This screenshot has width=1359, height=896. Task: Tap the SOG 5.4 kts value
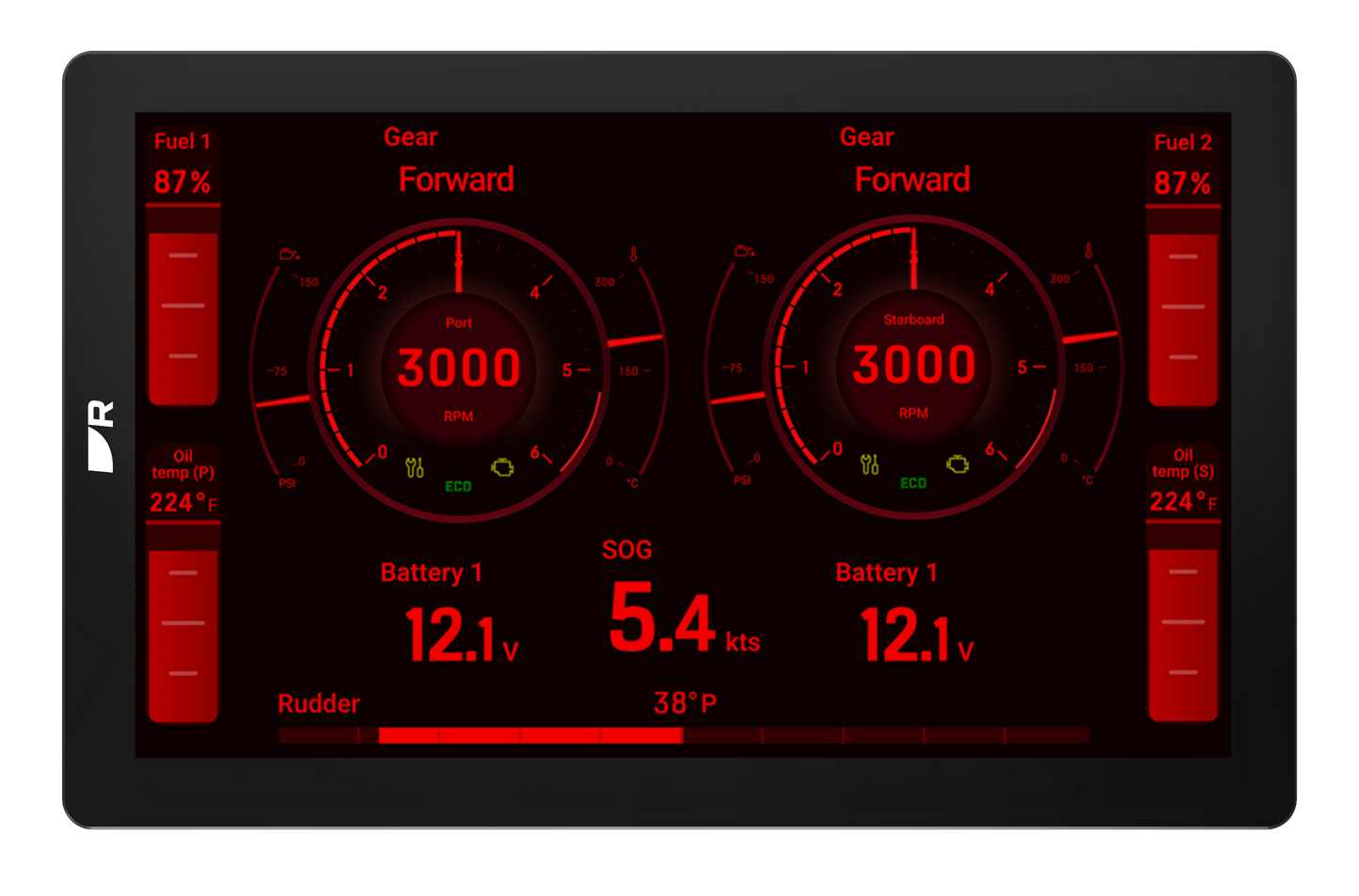coord(684,618)
